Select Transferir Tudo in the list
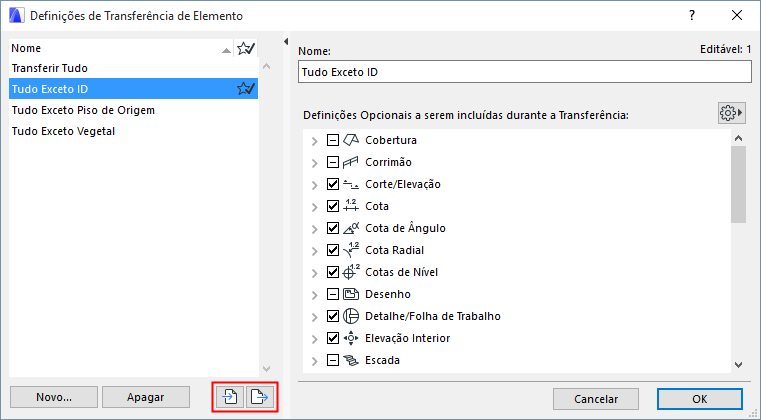The width and height of the screenshot is (761, 420). 50,68
